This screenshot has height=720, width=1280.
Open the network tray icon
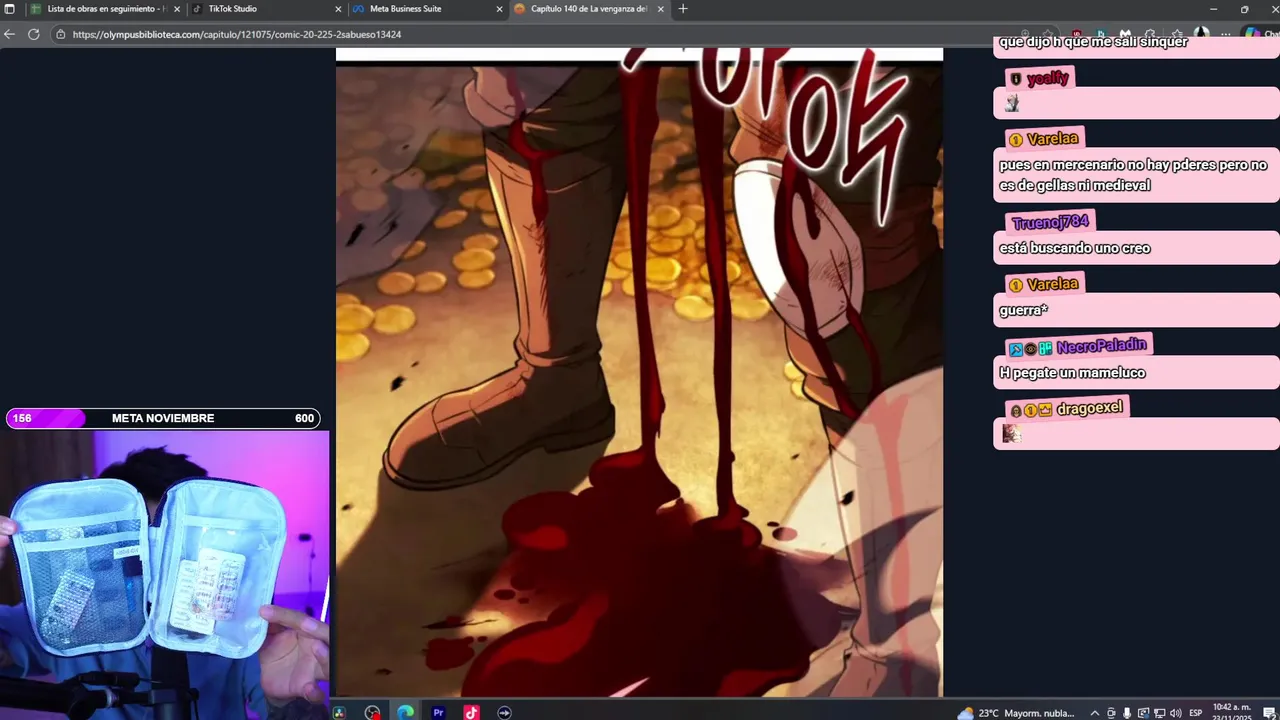1160,713
